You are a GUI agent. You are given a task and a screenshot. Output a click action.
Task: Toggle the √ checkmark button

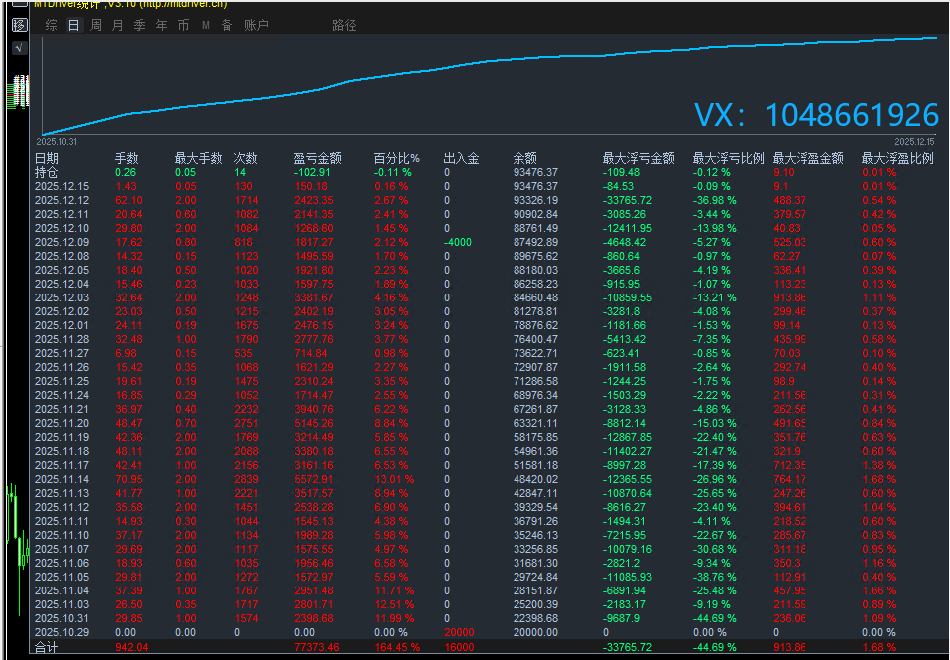coord(20,48)
